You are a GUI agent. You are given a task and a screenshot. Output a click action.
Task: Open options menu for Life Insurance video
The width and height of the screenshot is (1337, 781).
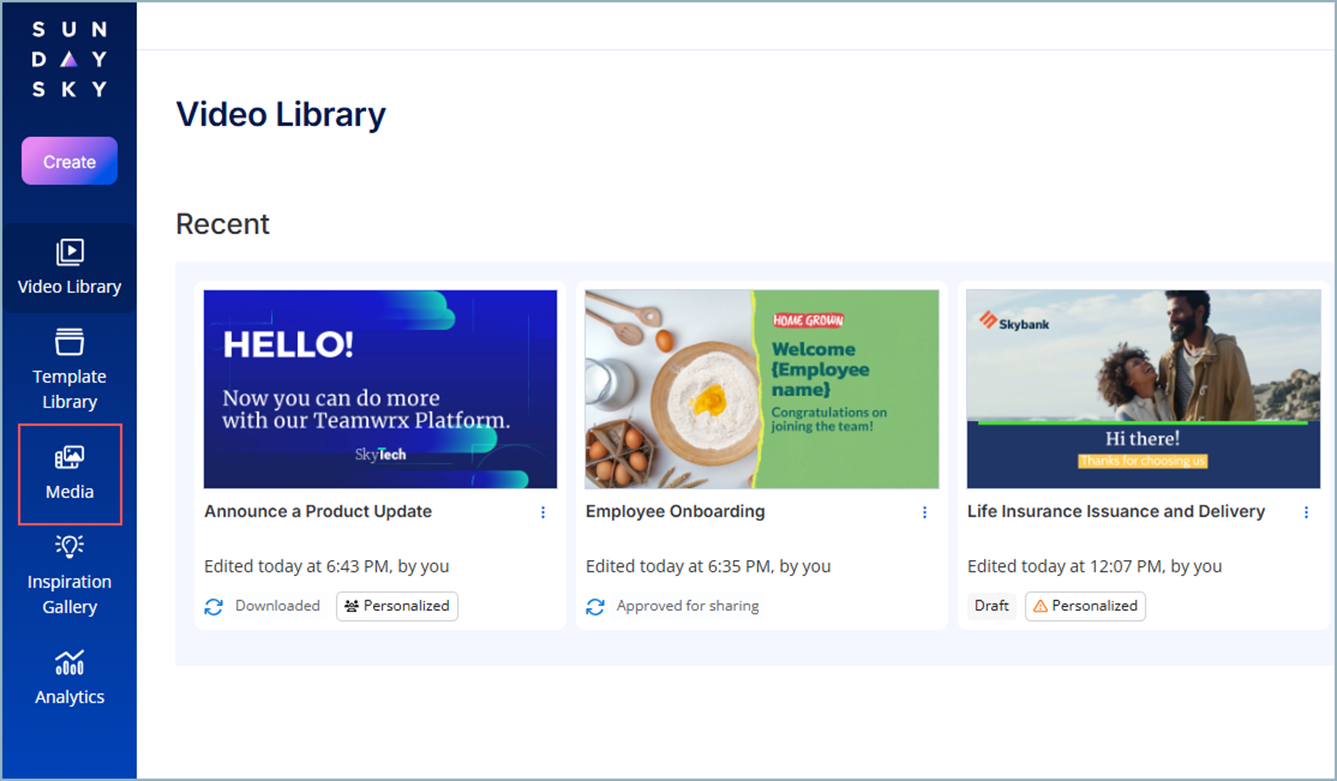click(x=1306, y=512)
